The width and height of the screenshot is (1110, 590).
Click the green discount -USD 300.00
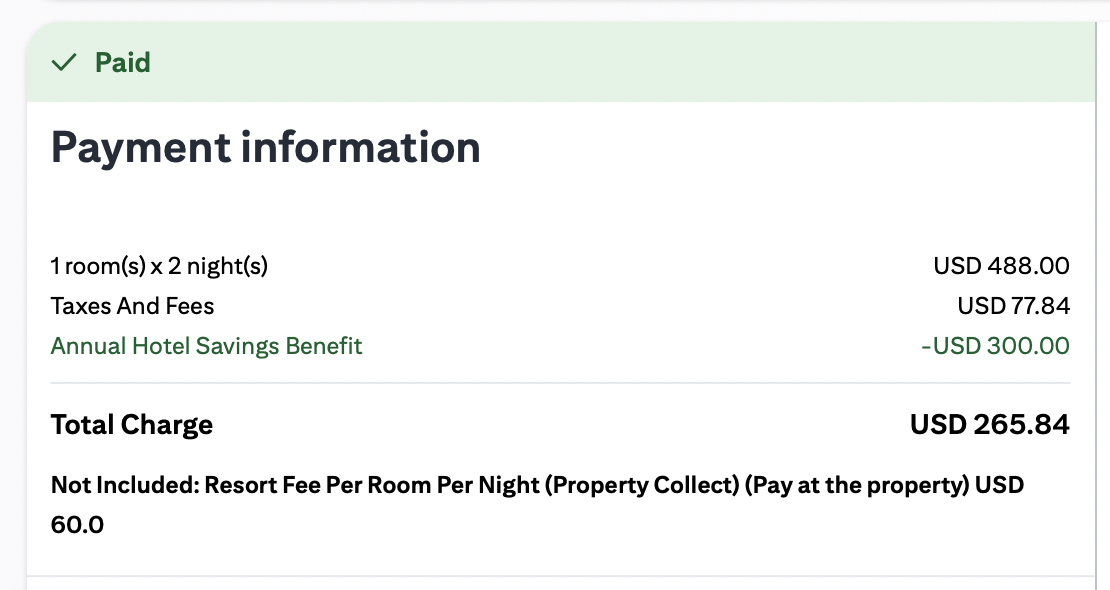(x=995, y=346)
